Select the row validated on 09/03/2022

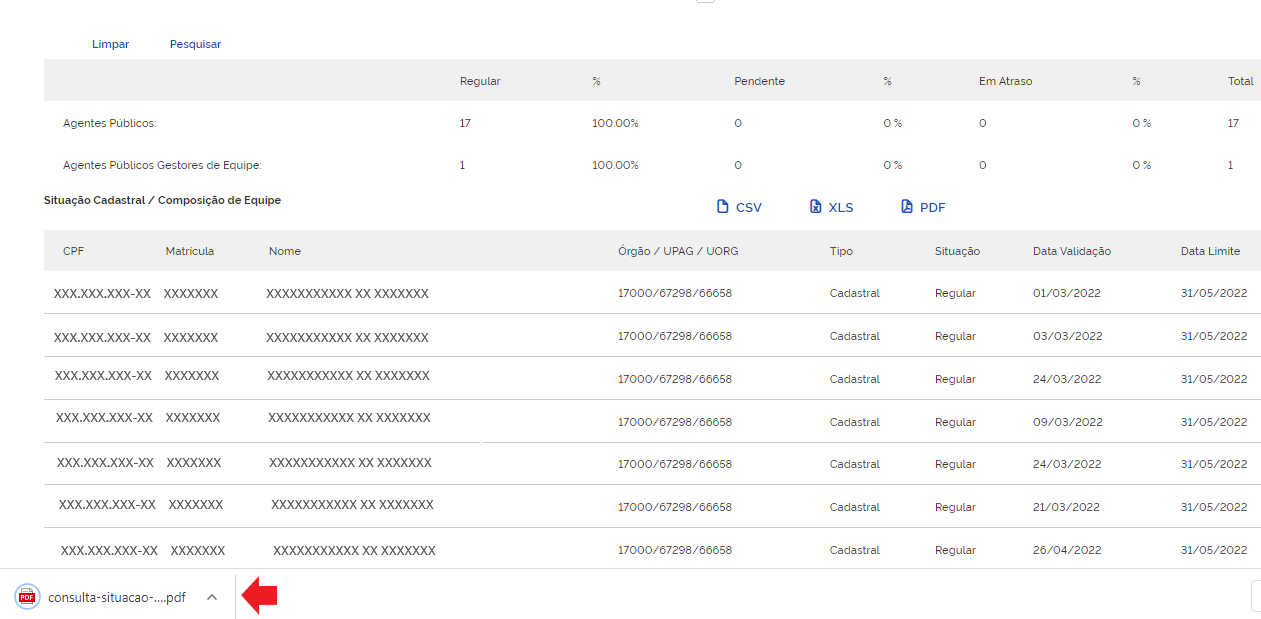[x=1067, y=422]
